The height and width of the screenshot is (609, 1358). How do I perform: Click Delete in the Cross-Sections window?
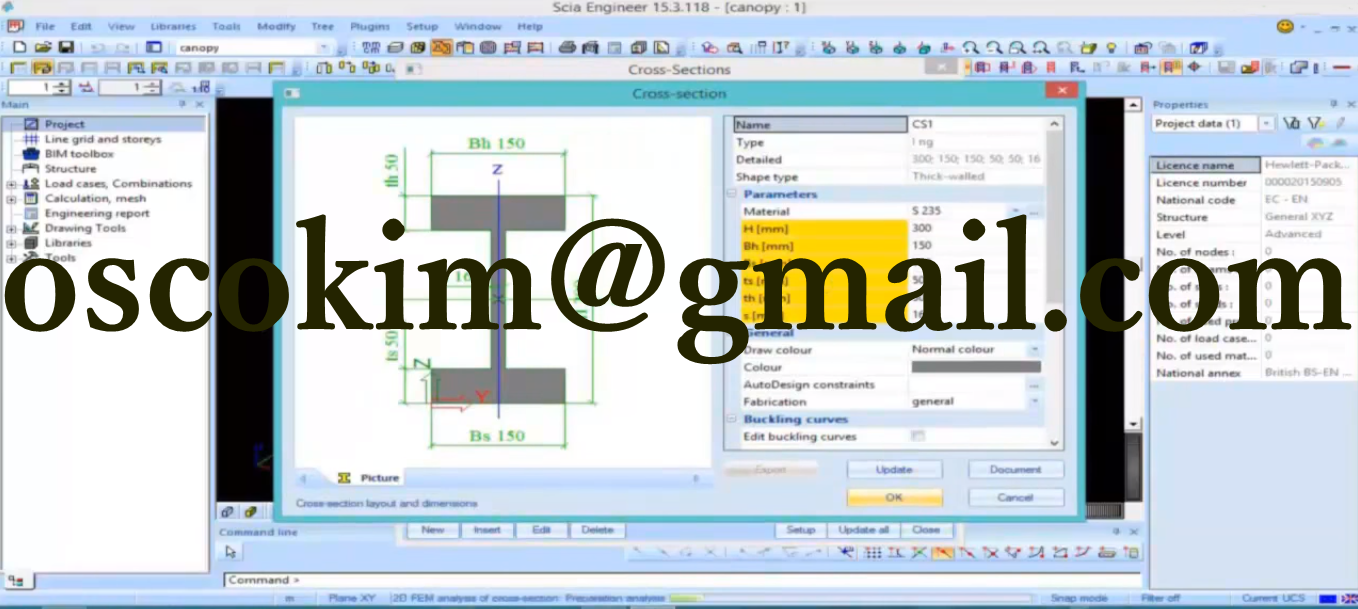[x=597, y=530]
